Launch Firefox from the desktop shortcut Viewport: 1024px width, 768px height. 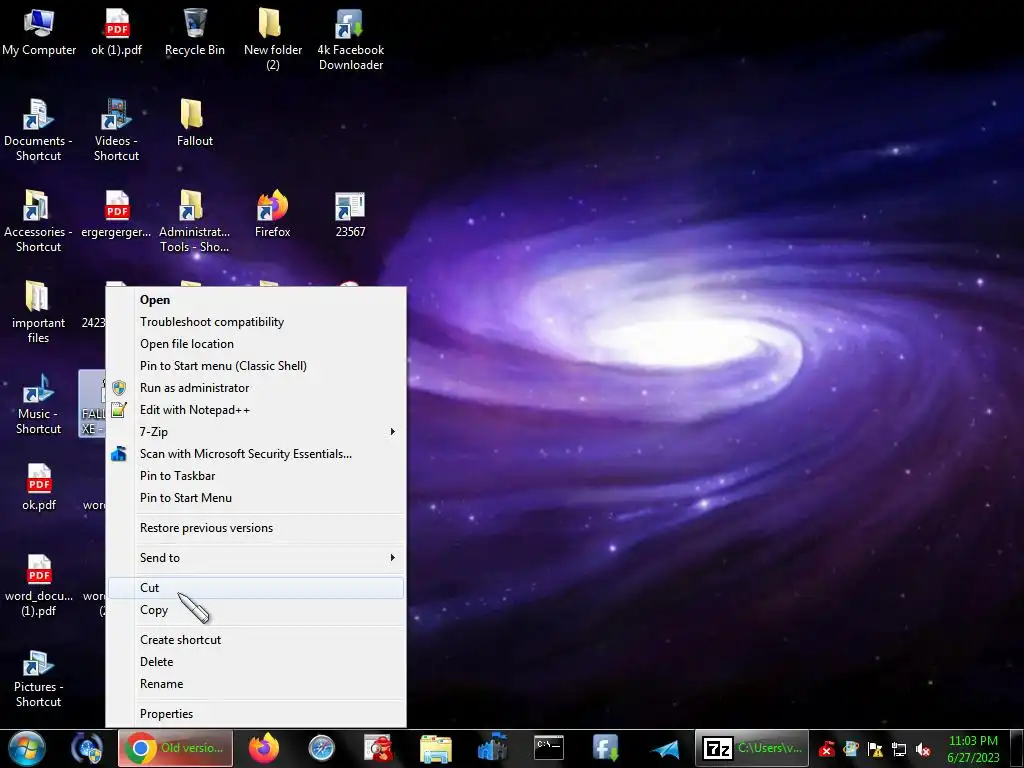click(273, 214)
